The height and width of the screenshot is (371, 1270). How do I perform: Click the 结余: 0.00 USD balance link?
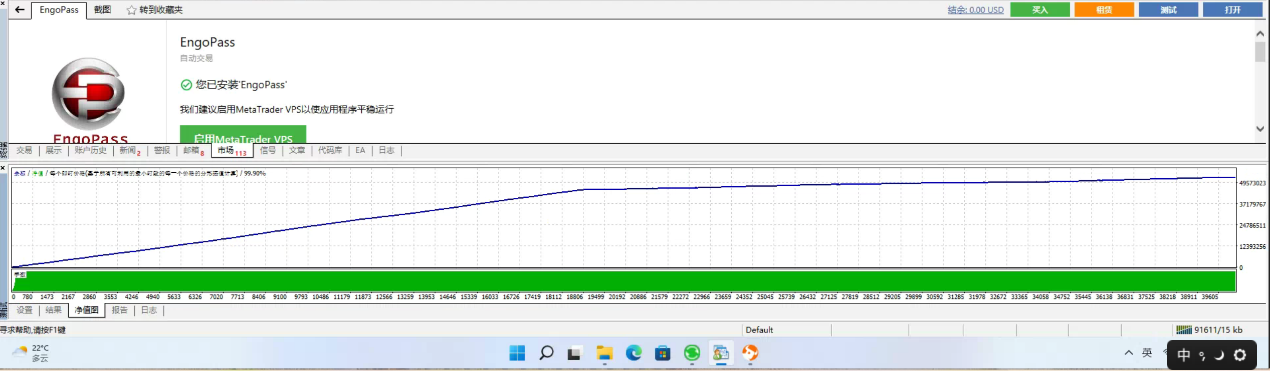tap(975, 10)
